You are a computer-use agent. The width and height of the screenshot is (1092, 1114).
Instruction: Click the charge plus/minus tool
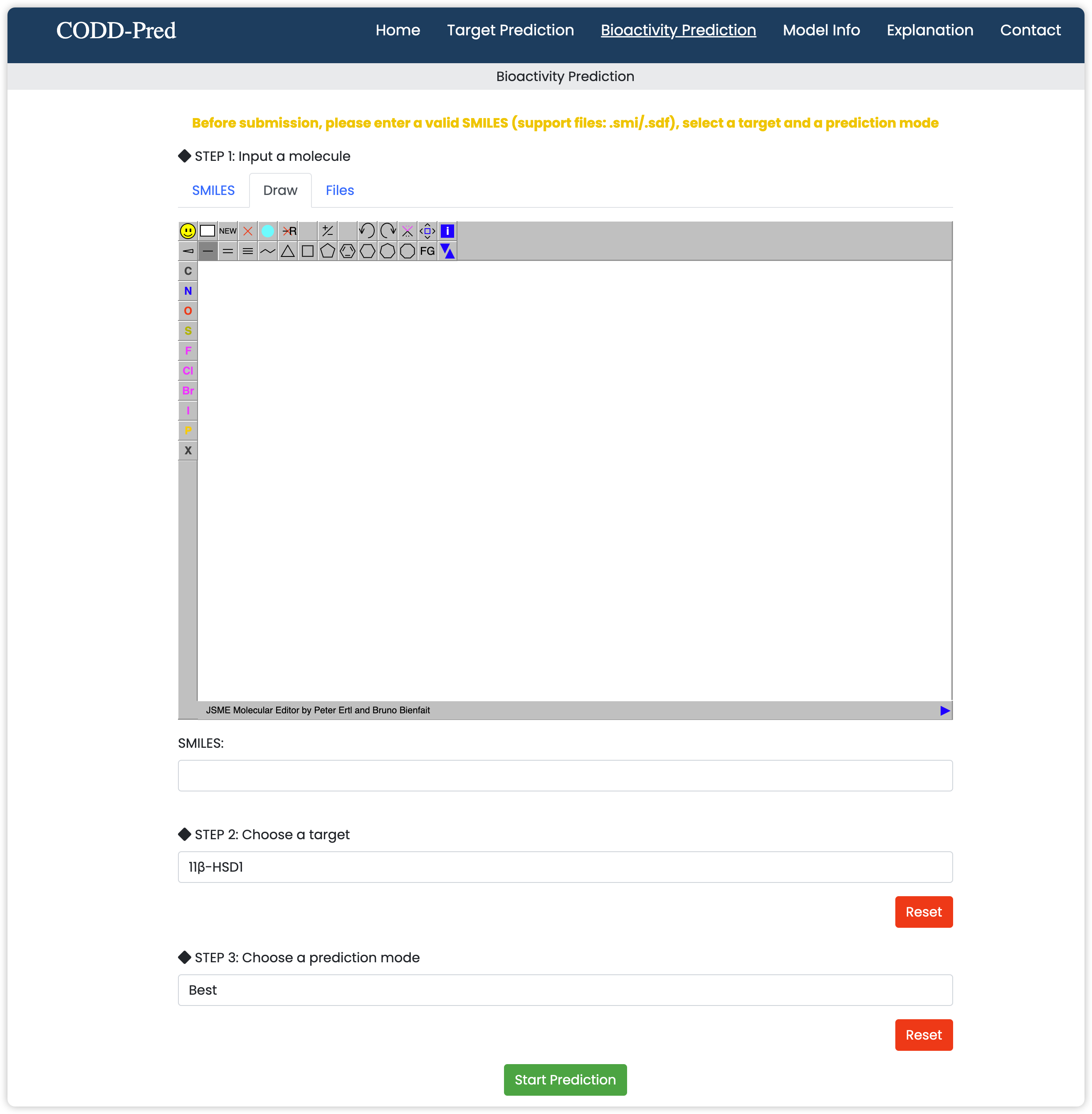pyautogui.click(x=328, y=231)
